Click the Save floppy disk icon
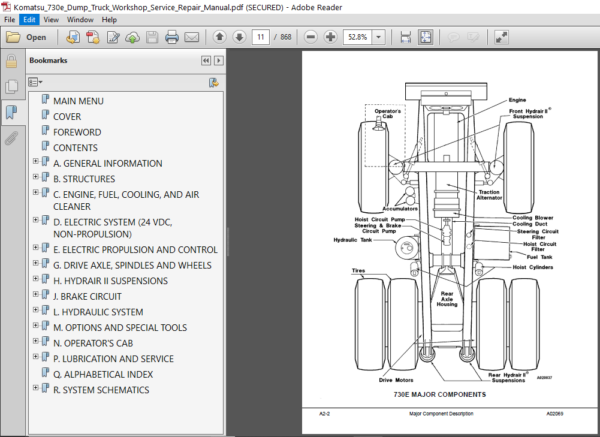Viewport: 600px width, 437px height. coord(152,37)
